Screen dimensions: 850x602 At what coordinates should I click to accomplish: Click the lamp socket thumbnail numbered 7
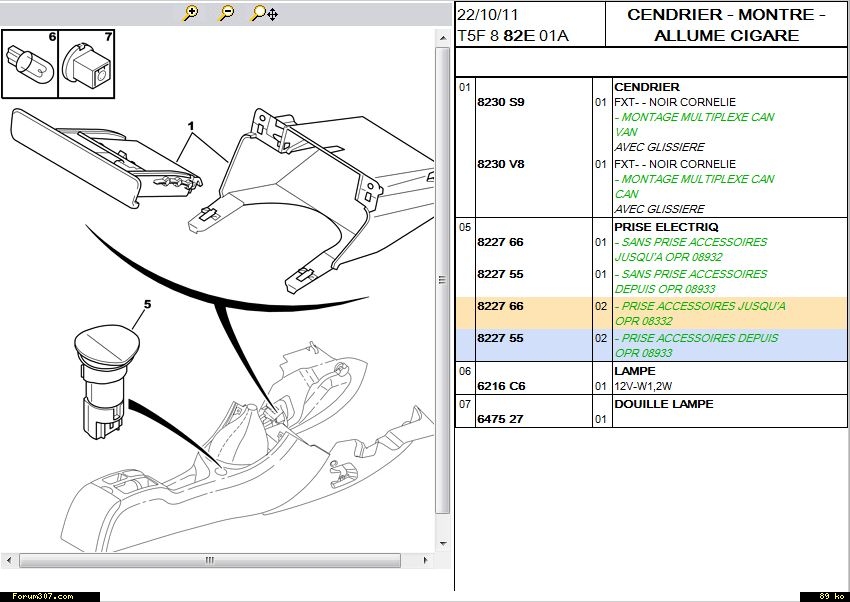pyautogui.click(x=86, y=63)
